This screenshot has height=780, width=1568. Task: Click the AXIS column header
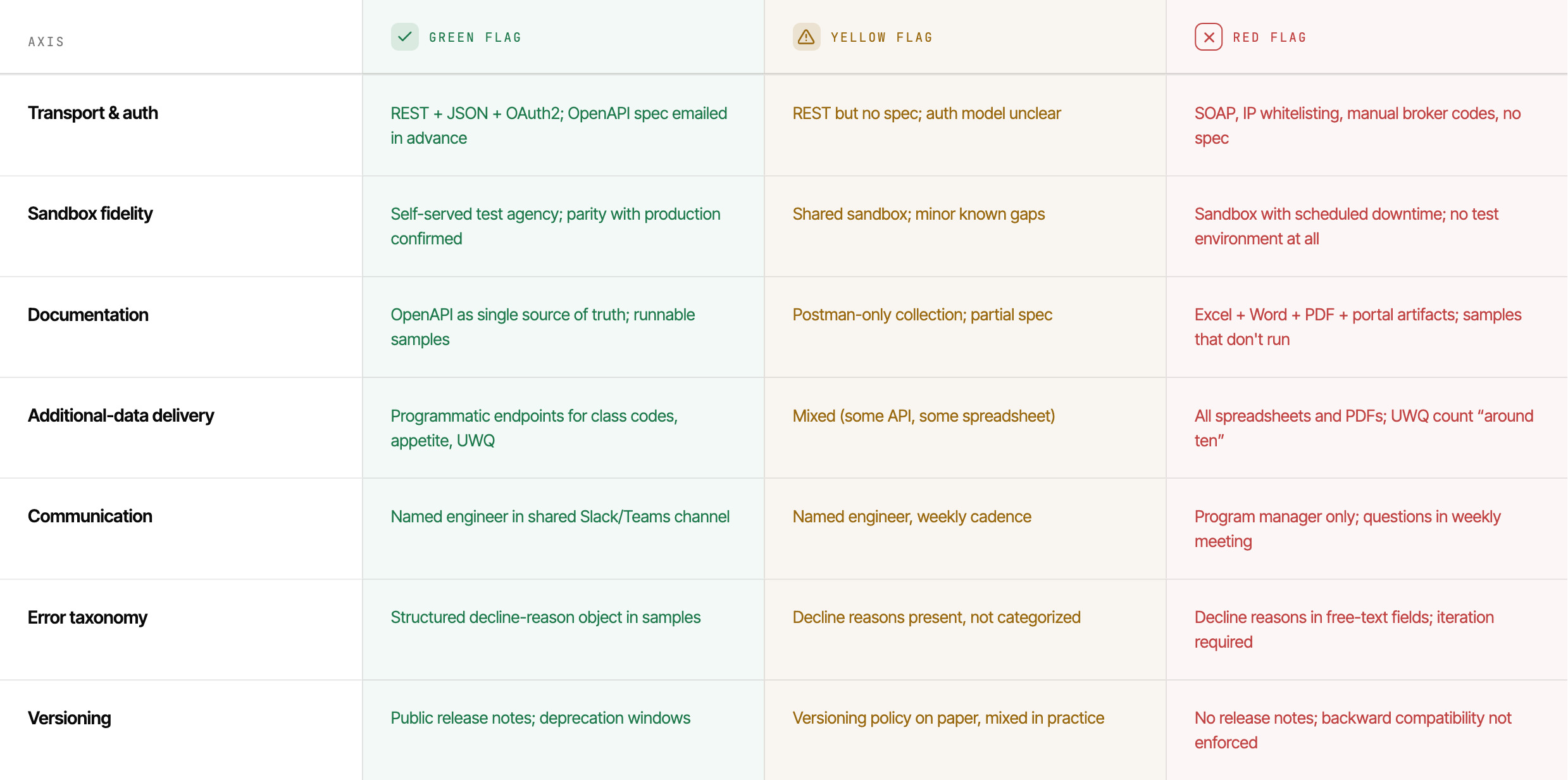click(46, 42)
